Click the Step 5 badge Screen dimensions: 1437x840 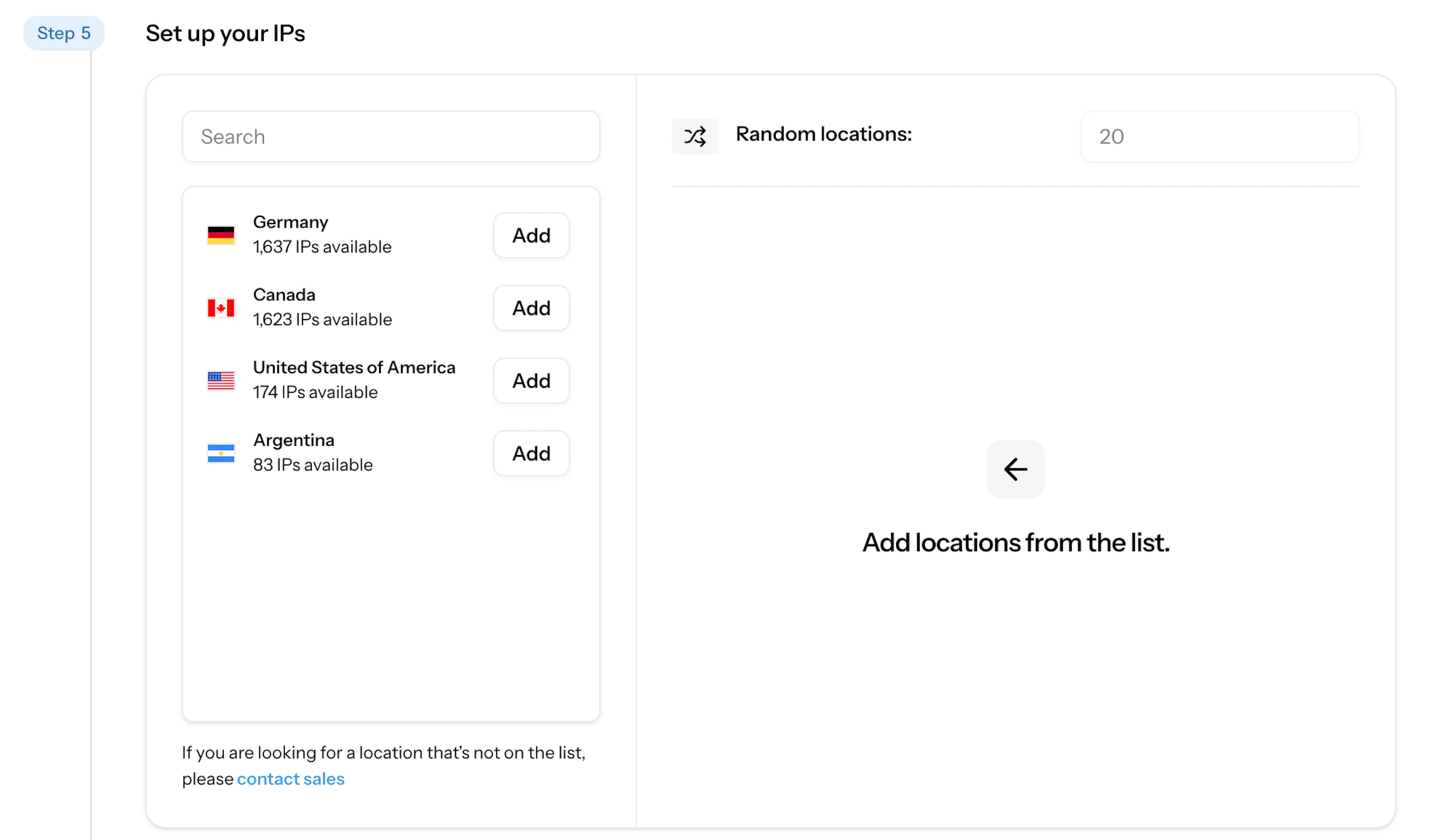click(x=64, y=33)
